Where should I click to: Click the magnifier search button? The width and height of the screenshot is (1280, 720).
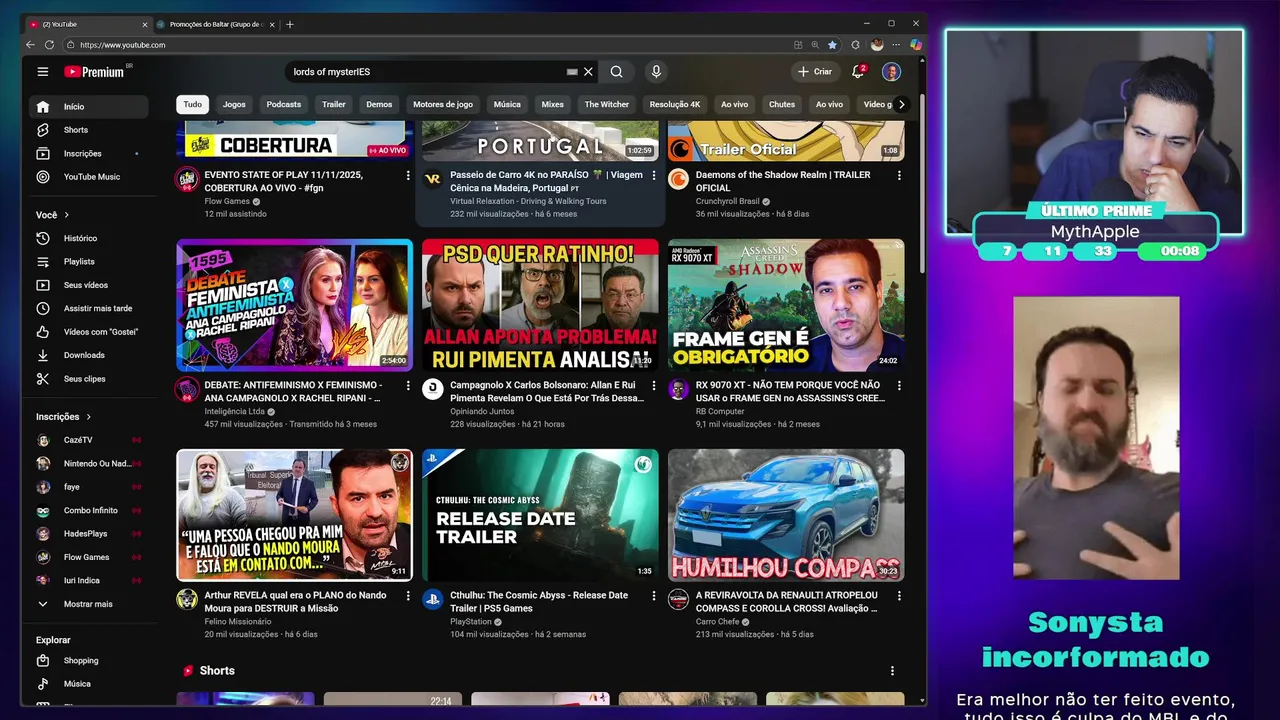coord(617,72)
